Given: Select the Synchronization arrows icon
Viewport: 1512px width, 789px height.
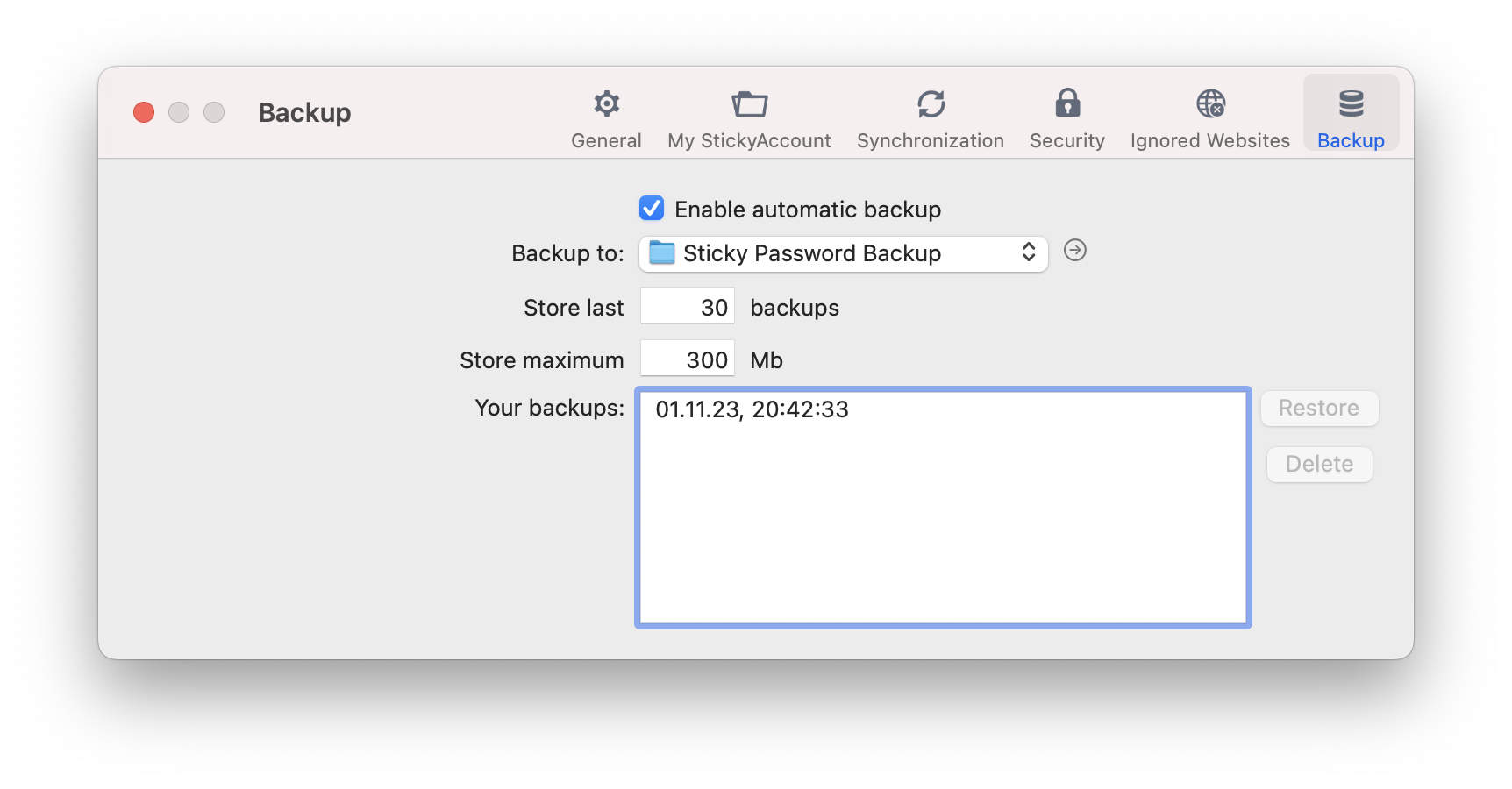Looking at the screenshot, I should click(931, 104).
